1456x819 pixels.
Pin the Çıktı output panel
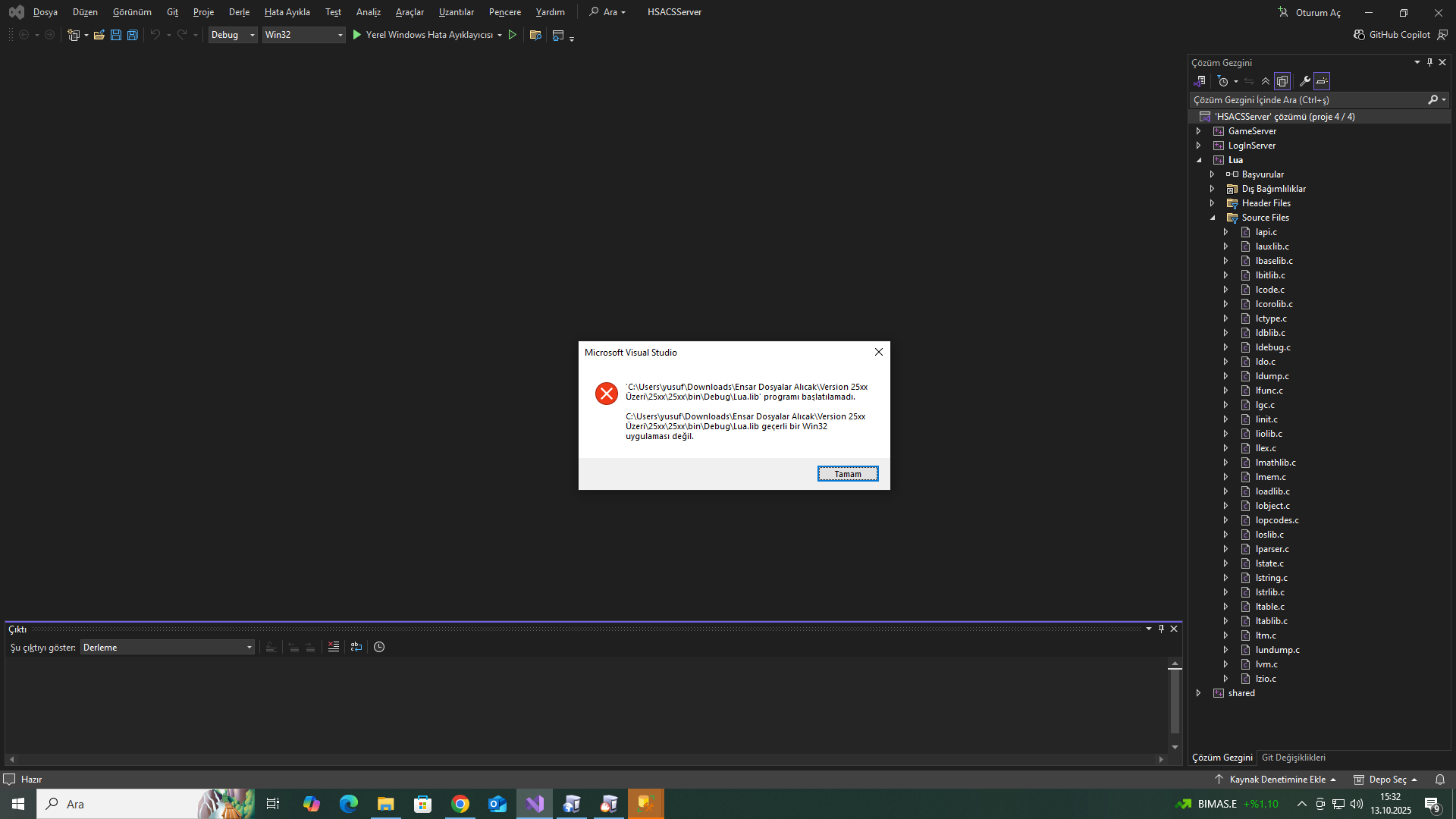tap(1161, 629)
